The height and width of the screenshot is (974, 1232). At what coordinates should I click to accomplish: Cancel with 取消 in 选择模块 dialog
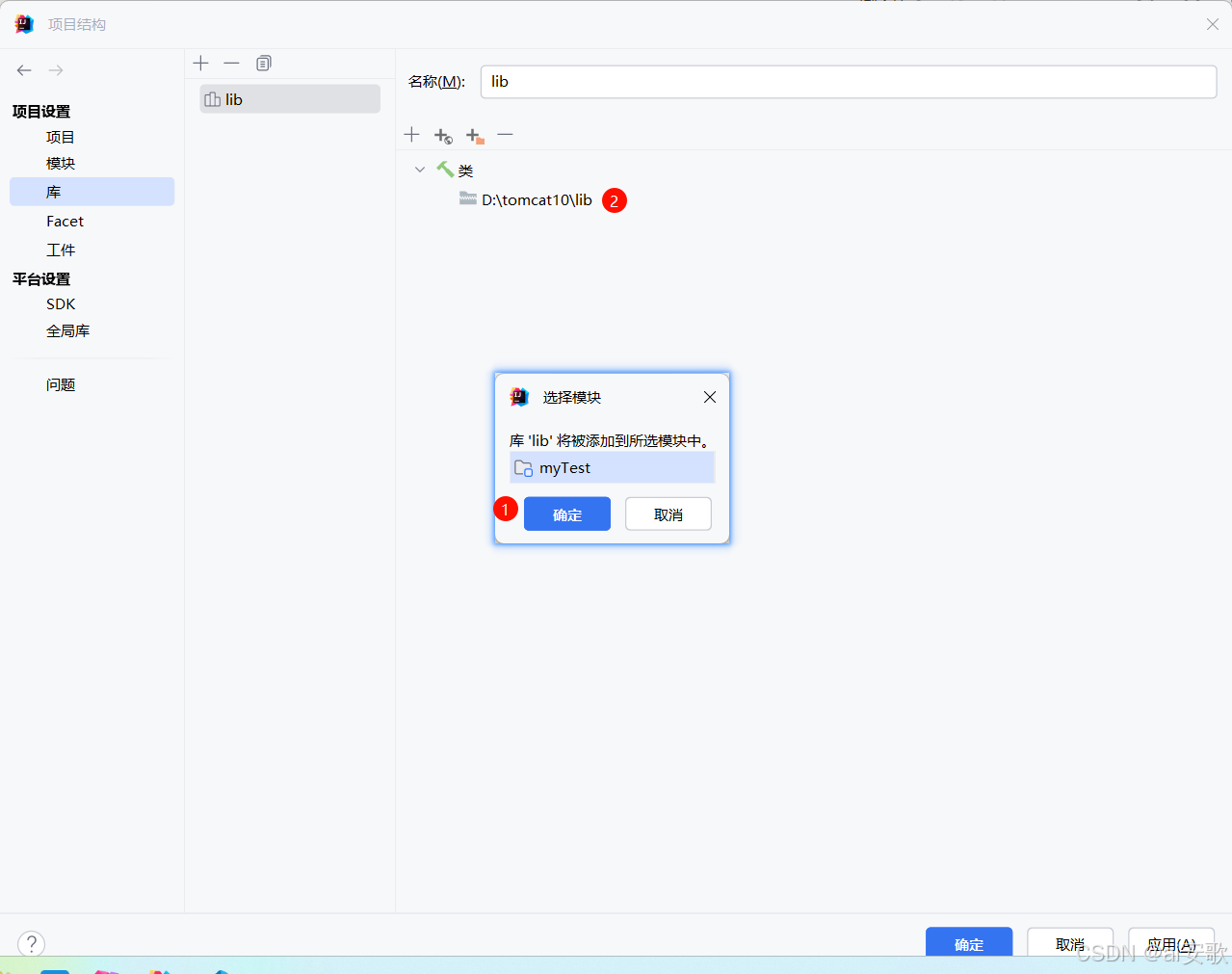click(668, 514)
